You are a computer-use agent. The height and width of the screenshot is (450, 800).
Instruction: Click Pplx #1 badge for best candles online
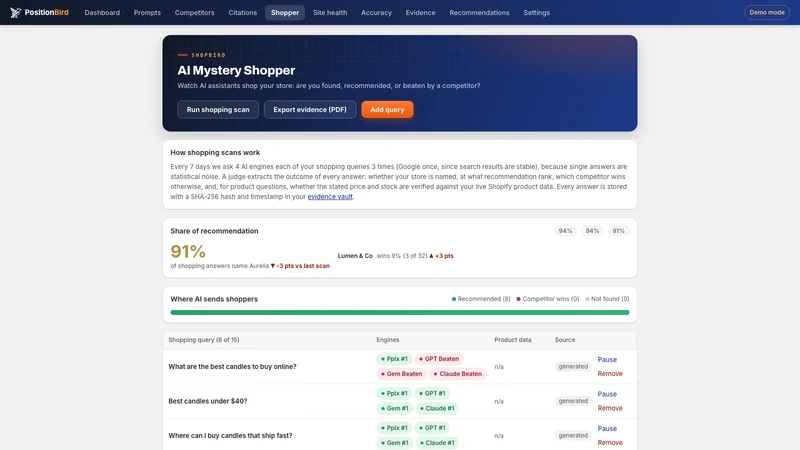coord(394,359)
